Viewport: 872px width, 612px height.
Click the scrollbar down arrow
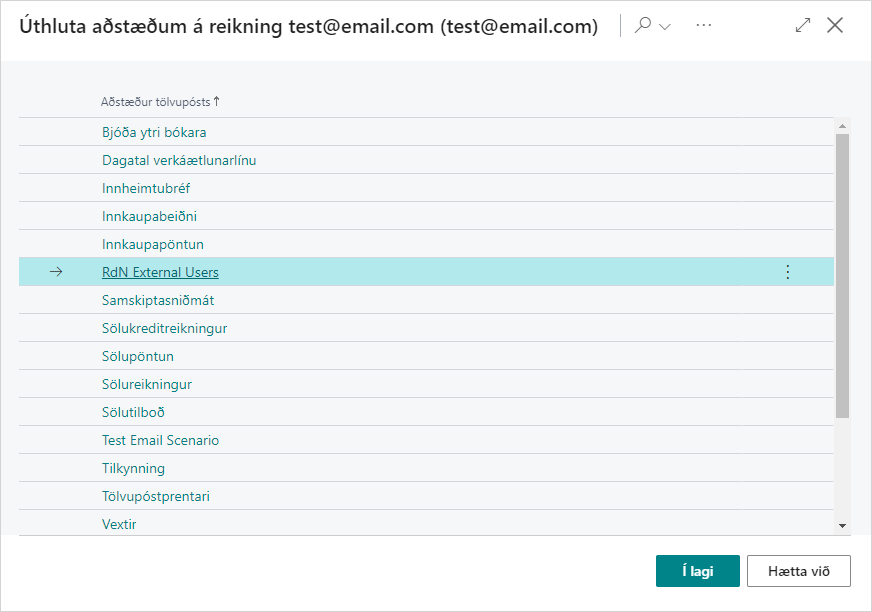[842, 525]
